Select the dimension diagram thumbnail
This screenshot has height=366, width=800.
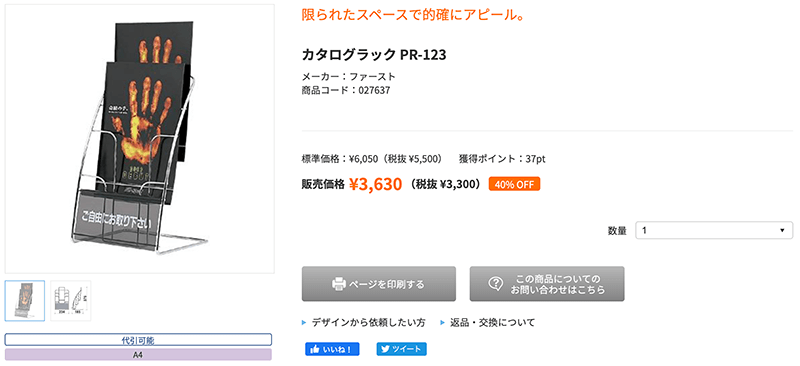pos(70,301)
